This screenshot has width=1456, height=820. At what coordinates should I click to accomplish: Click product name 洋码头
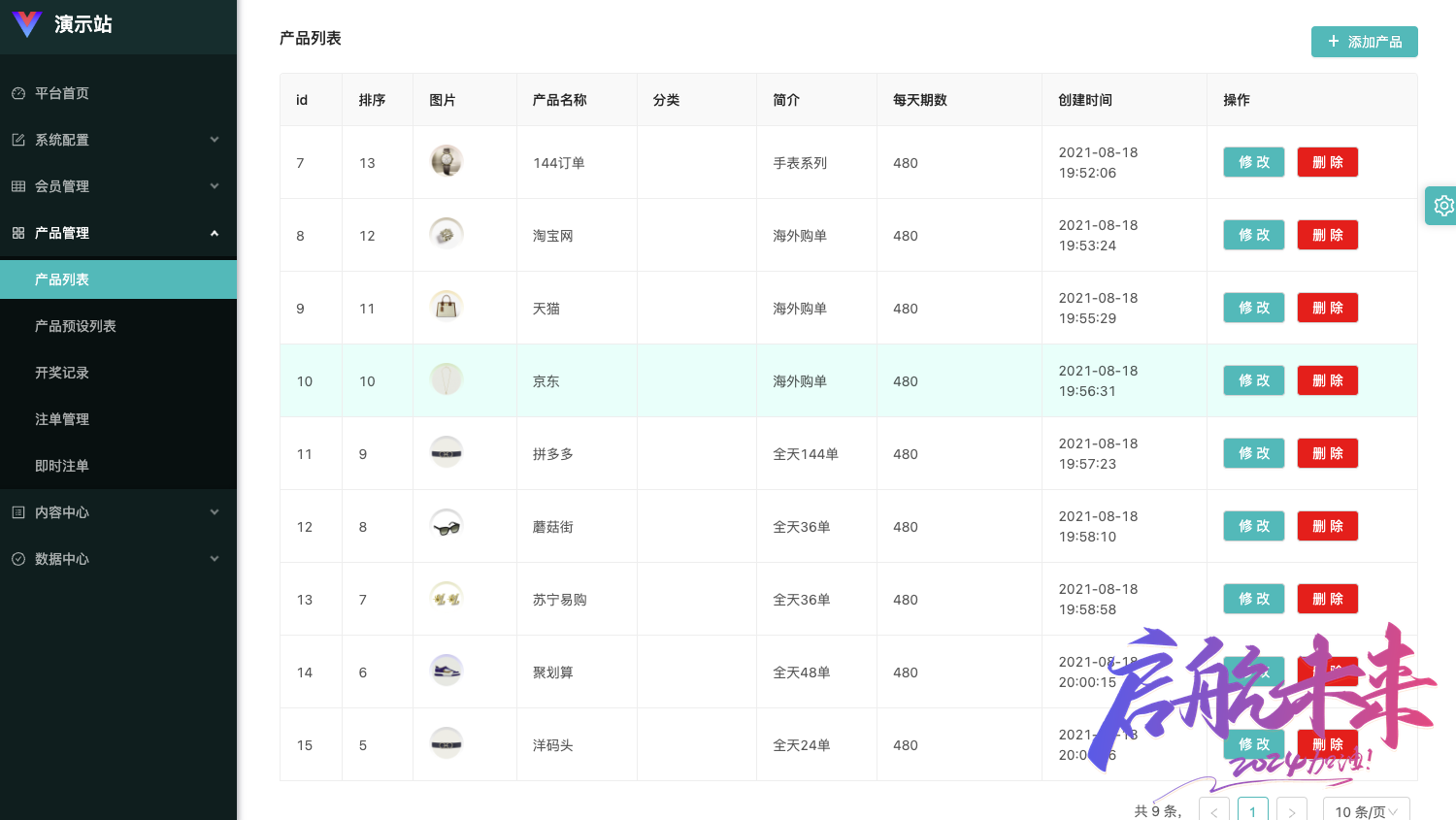553,745
